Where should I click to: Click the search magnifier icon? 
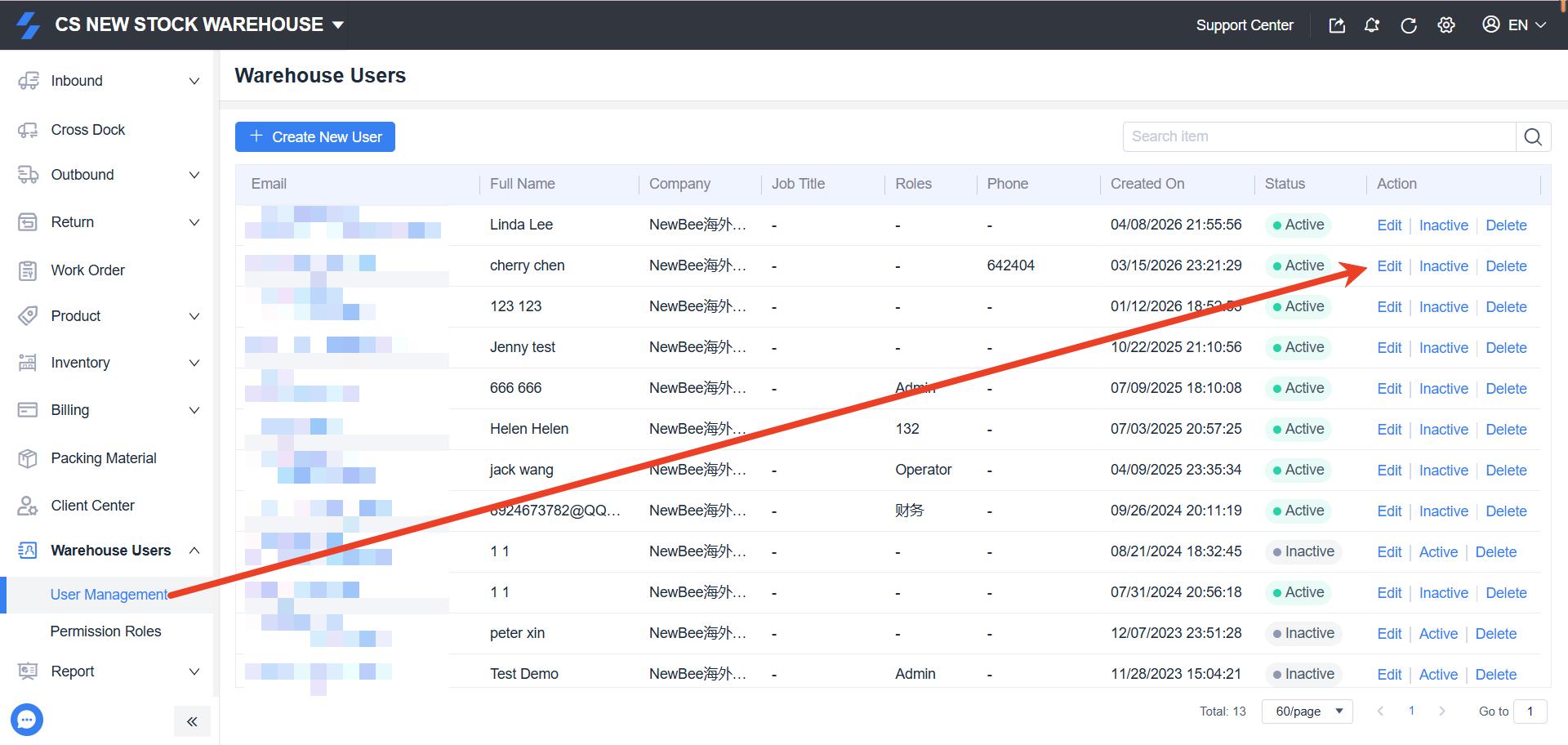[x=1533, y=137]
